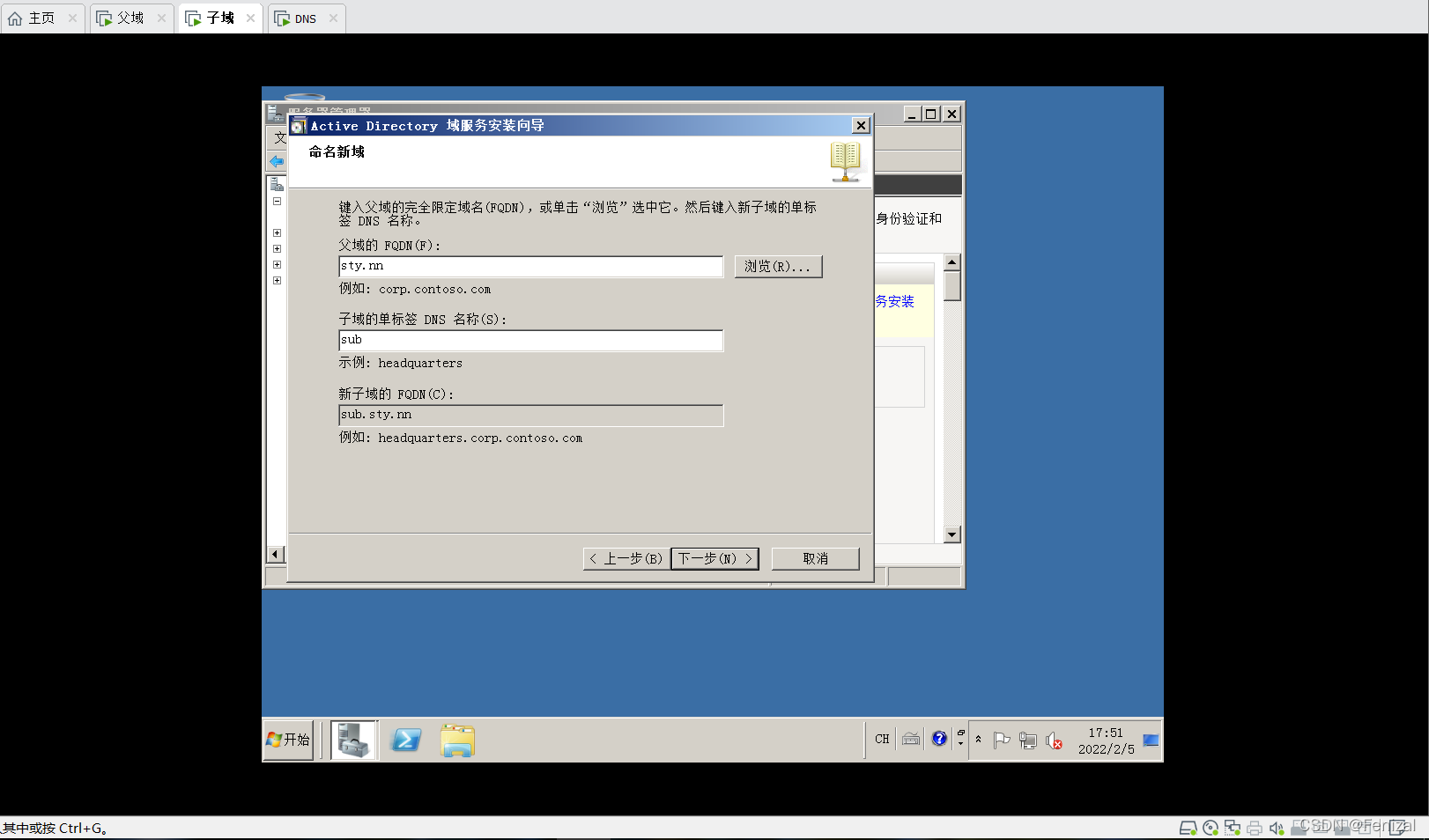Click the muted volume tray icon
Viewport: 1429px width, 840px height.
pyautogui.click(x=1054, y=741)
